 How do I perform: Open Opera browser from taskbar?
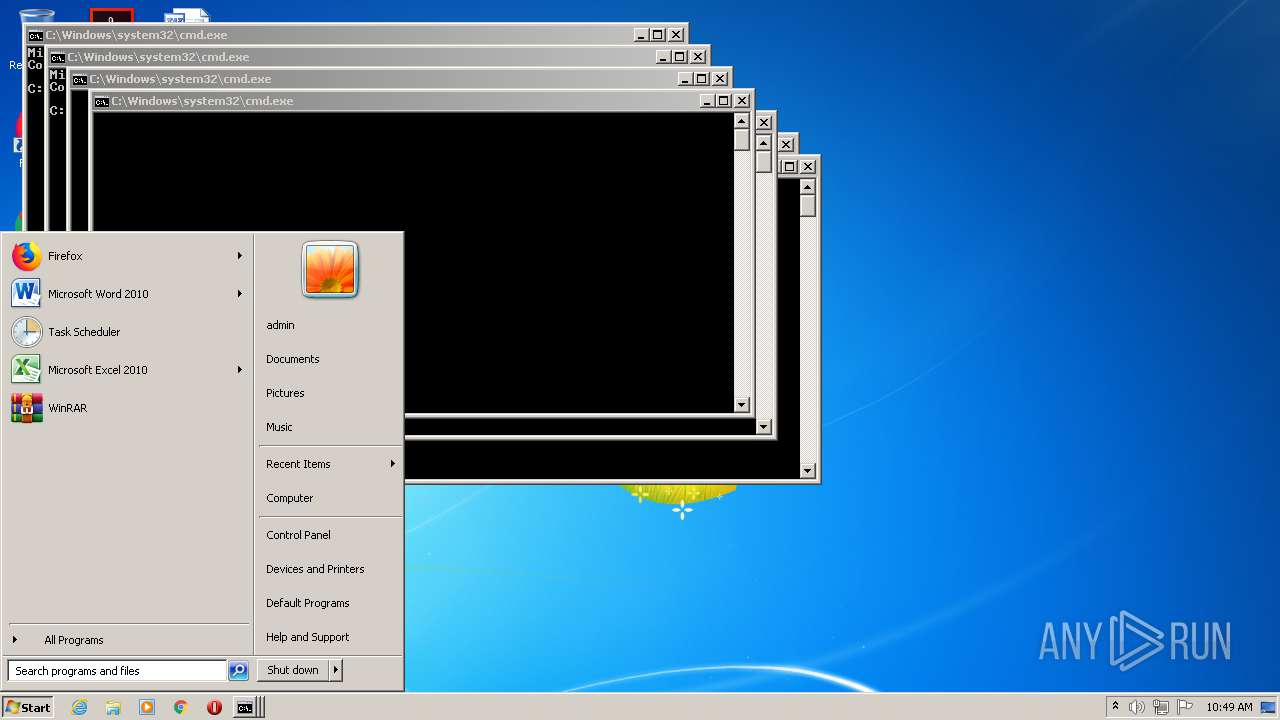[214, 707]
